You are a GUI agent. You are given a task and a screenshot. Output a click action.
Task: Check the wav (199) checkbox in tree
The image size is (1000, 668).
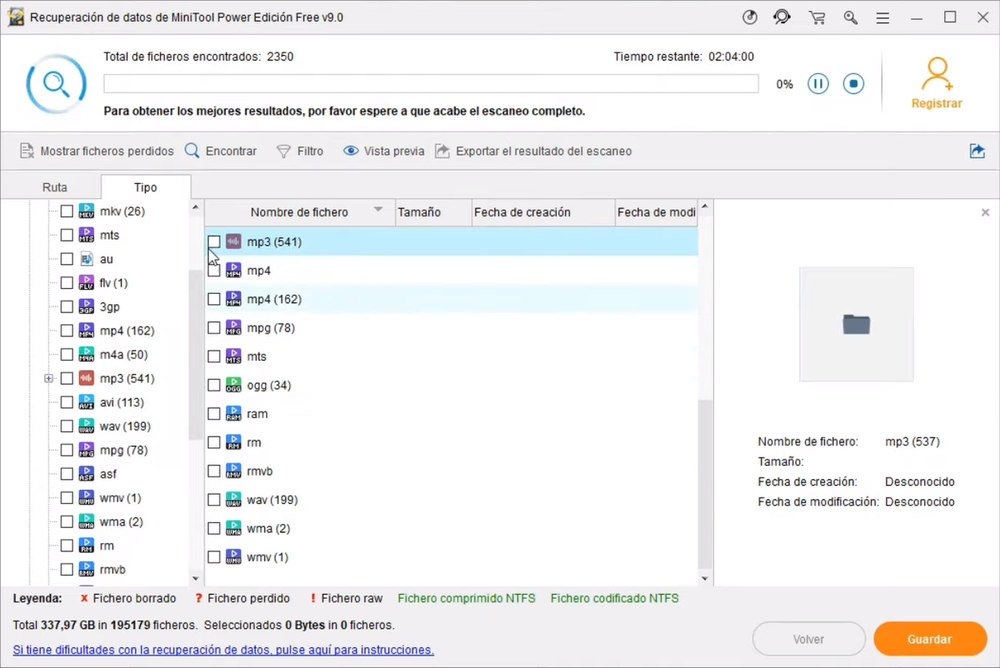[67, 426]
